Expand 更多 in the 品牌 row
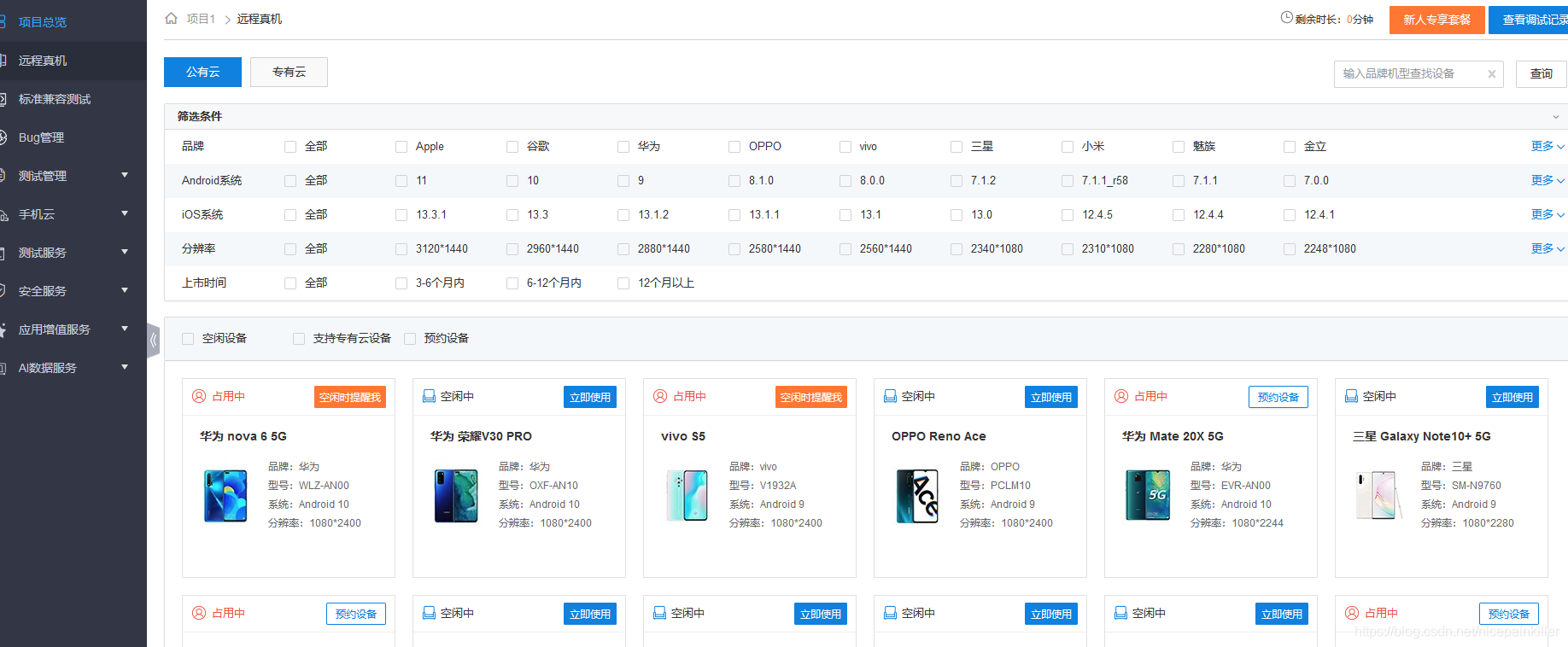Viewport: 1568px width, 647px height. 1548,146
